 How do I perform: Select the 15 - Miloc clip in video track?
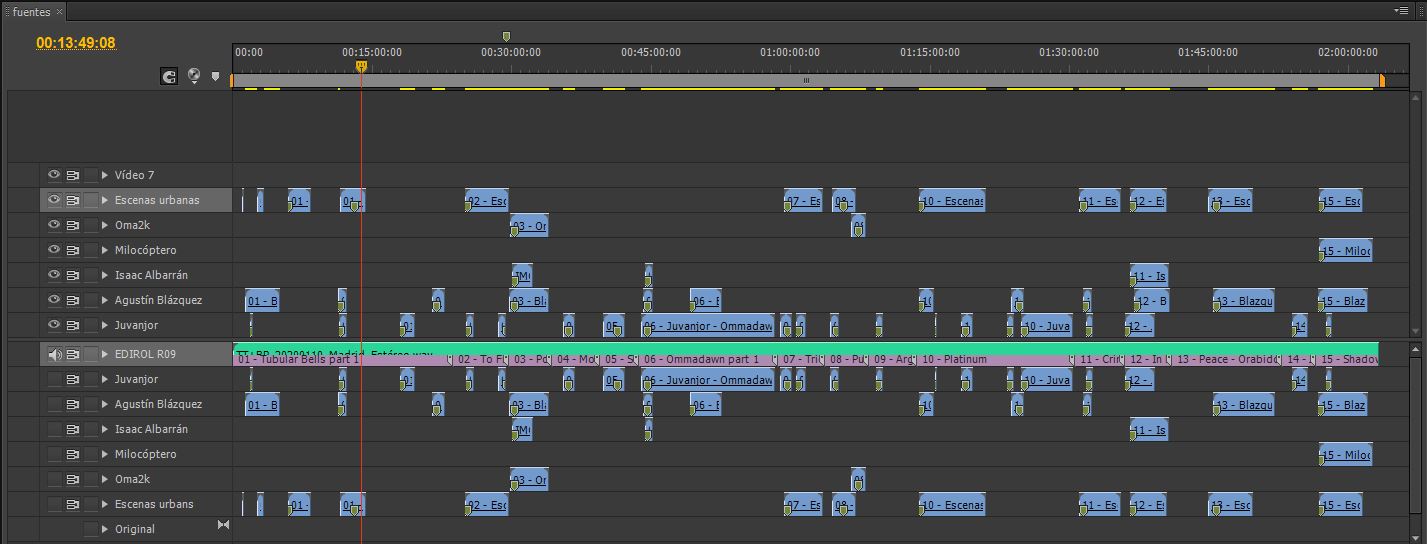point(1345,251)
